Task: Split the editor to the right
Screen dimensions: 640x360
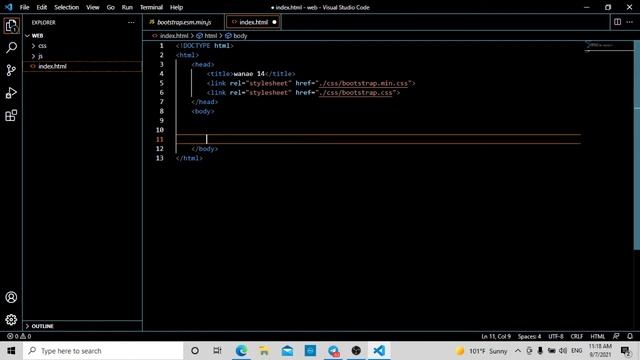Action: pyautogui.click(x=617, y=22)
